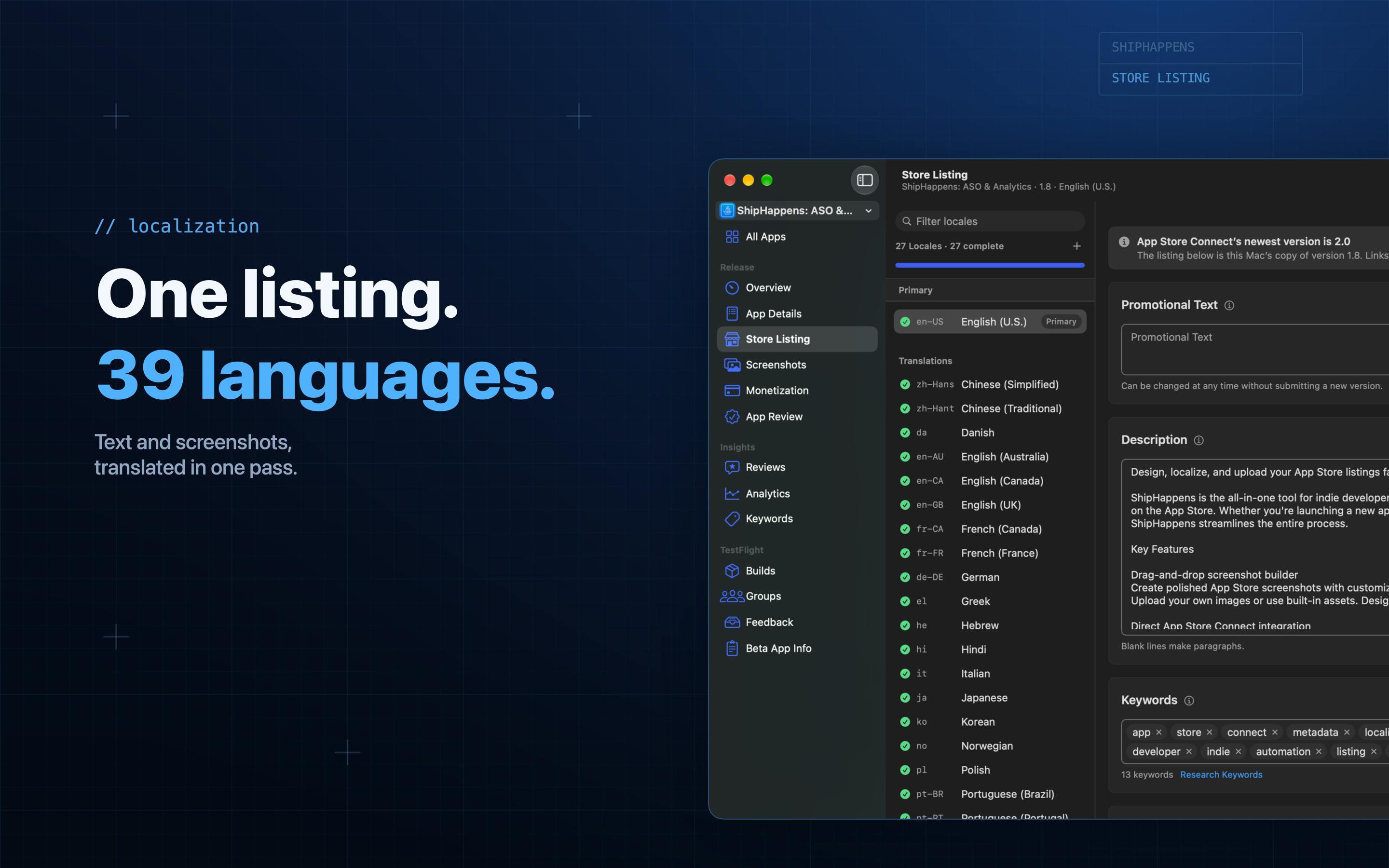This screenshot has height=868, width=1389.
Task: Select the Overview sidebar icon
Action: coord(732,287)
